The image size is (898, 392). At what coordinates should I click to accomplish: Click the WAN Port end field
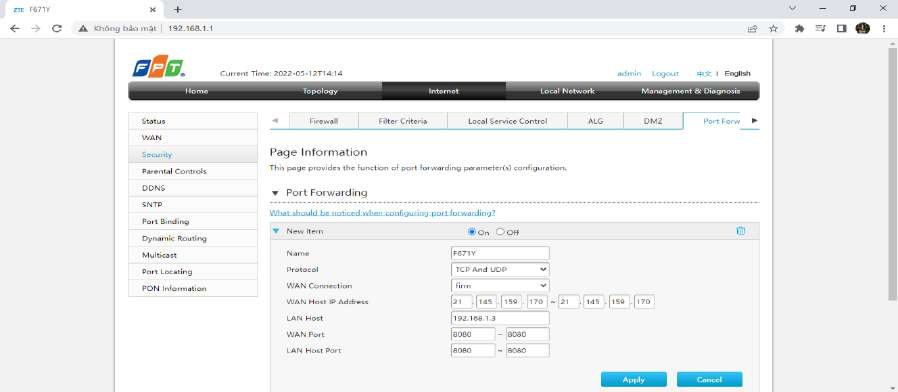pyautogui.click(x=527, y=334)
